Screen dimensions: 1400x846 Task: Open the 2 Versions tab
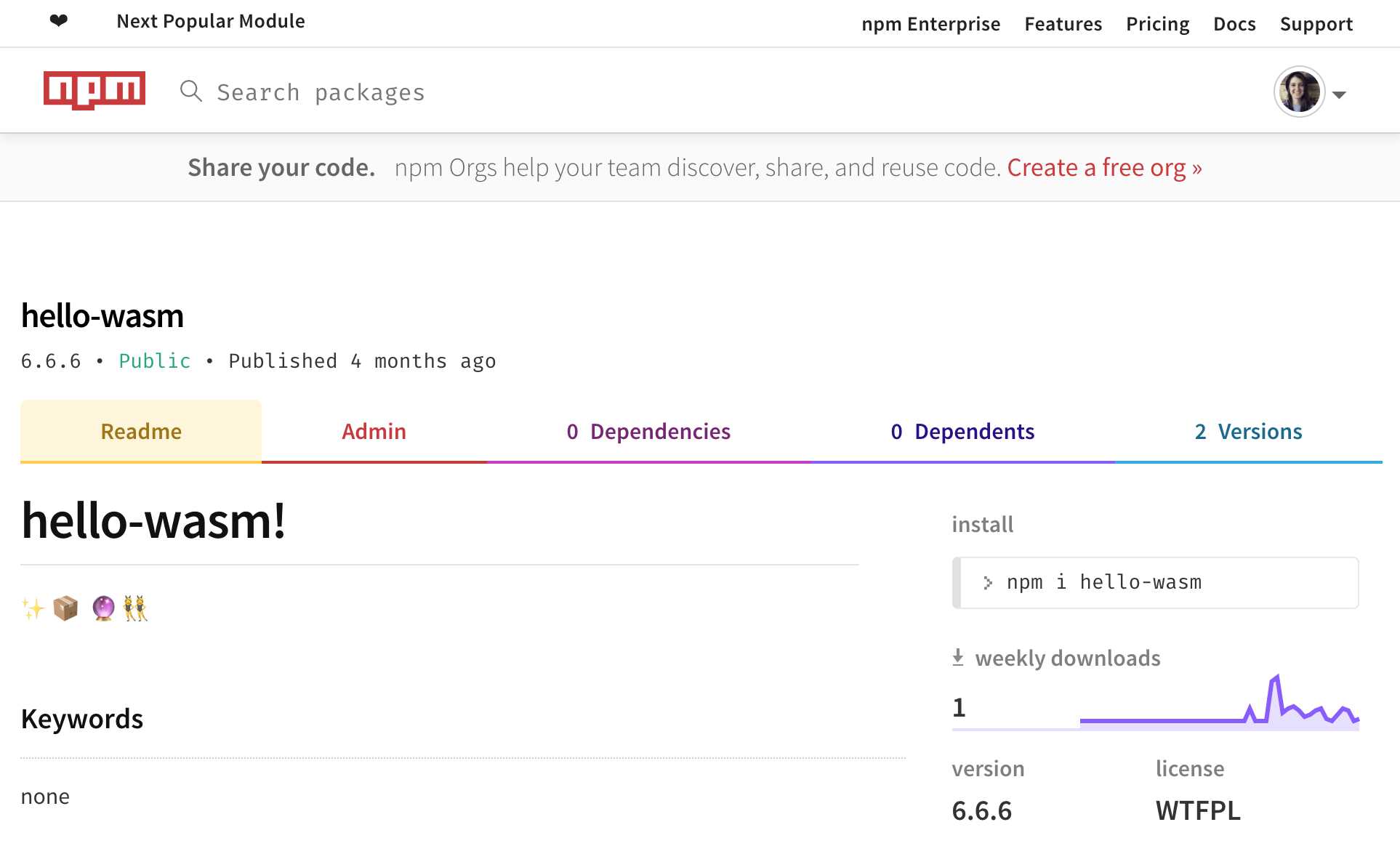[x=1248, y=431]
